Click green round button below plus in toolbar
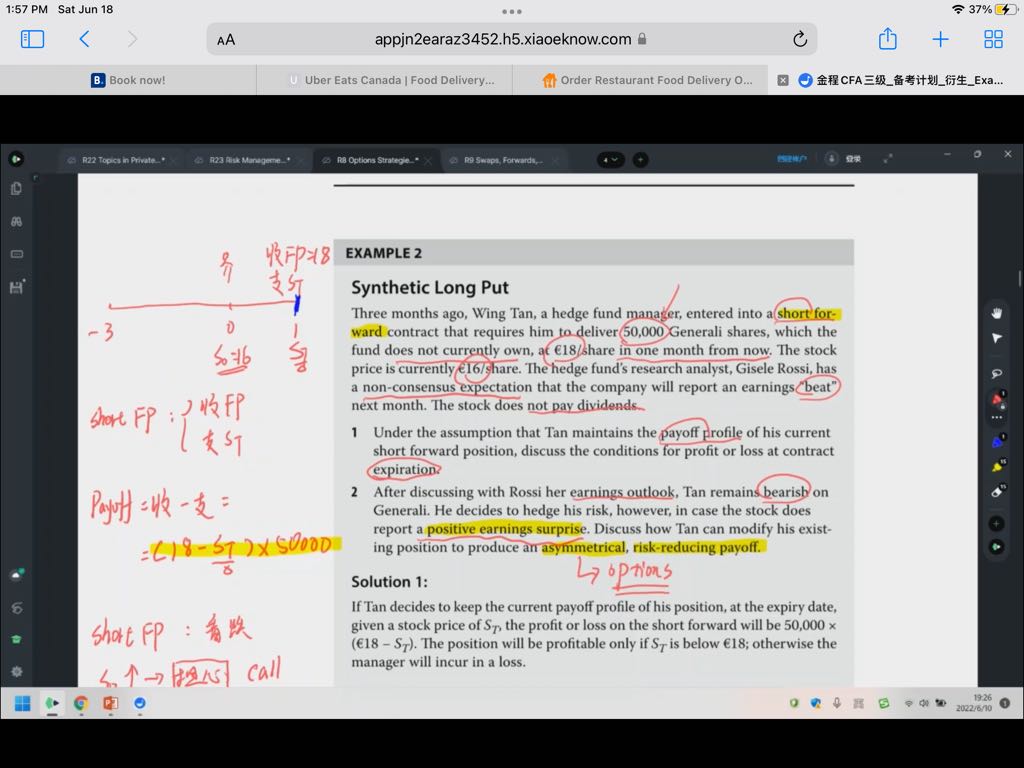The image size is (1024, 768). (x=997, y=547)
